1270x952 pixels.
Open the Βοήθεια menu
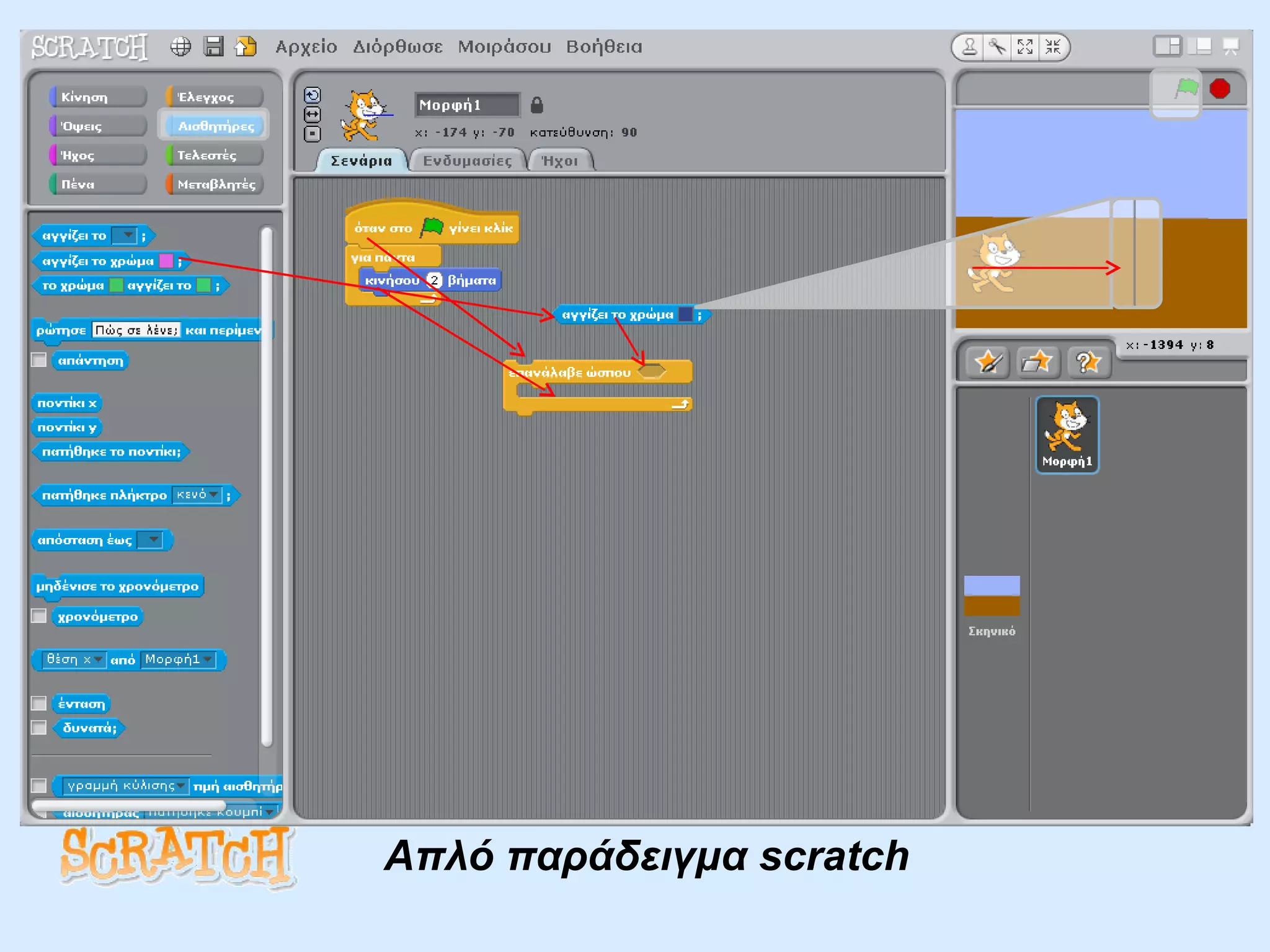[604, 47]
